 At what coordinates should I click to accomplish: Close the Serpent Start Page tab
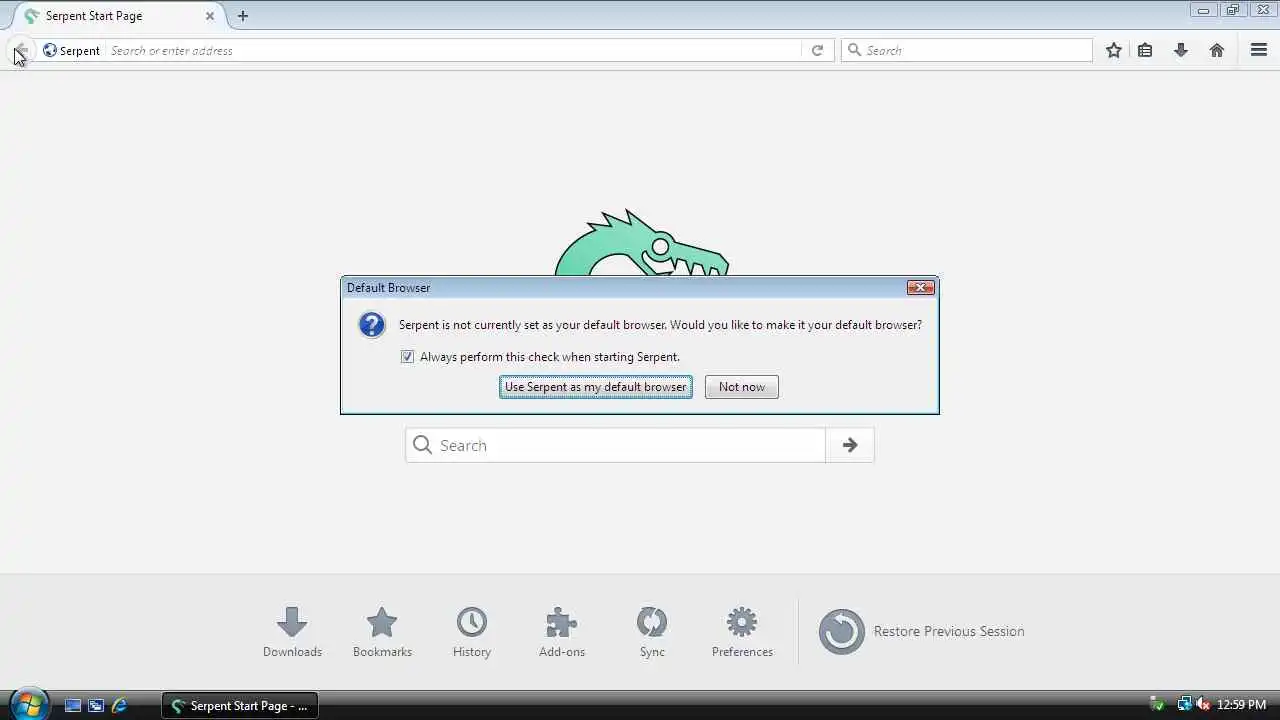tap(210, 16)
